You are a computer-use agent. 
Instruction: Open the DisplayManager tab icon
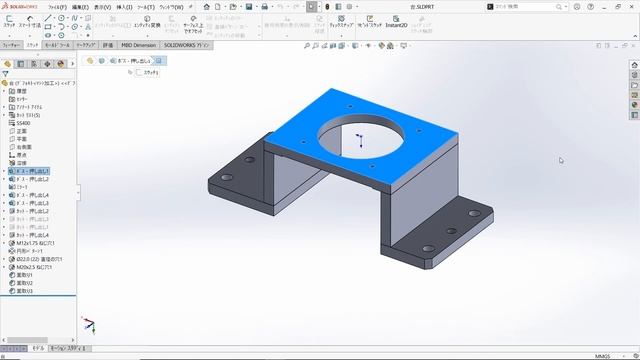[x=61, y=64]
